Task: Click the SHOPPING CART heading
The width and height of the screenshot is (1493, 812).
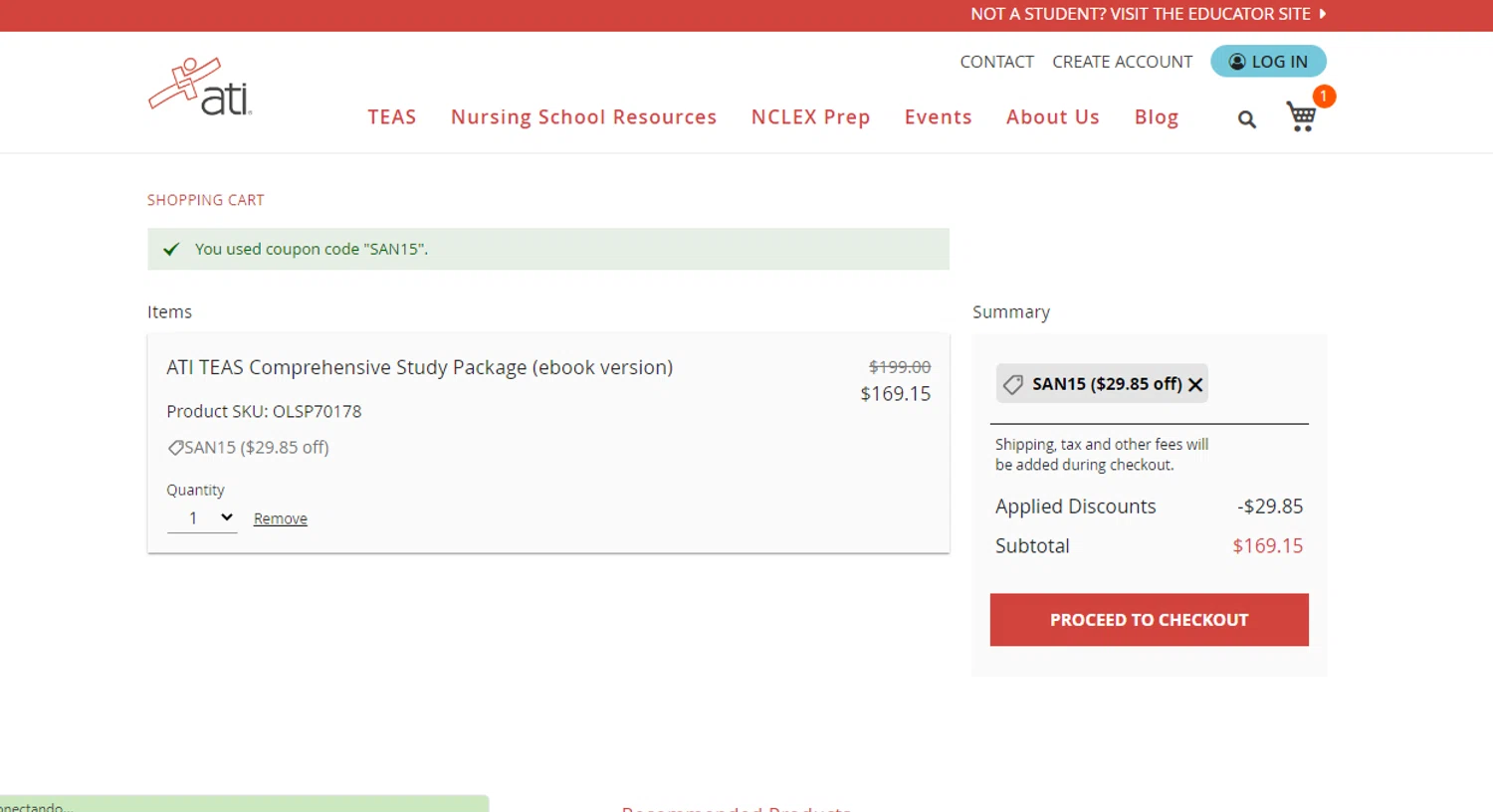Action: [x=206, y=200]
